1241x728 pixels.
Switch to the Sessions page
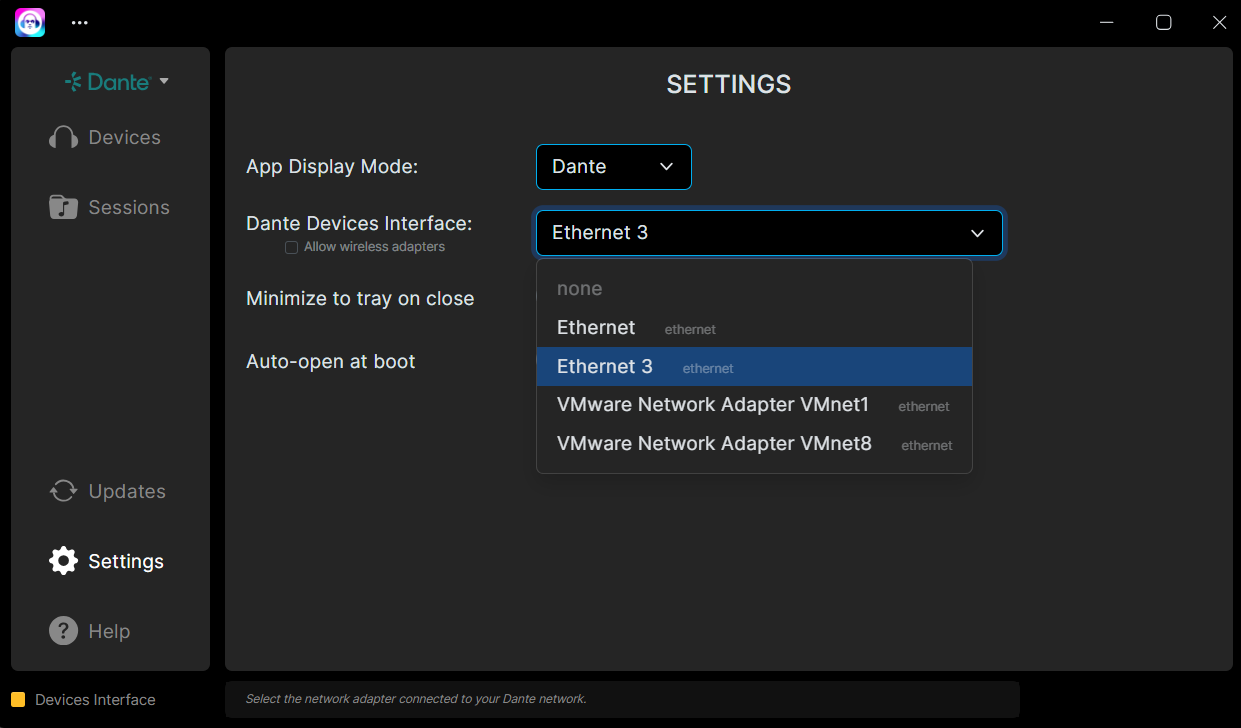pos(110,207)
